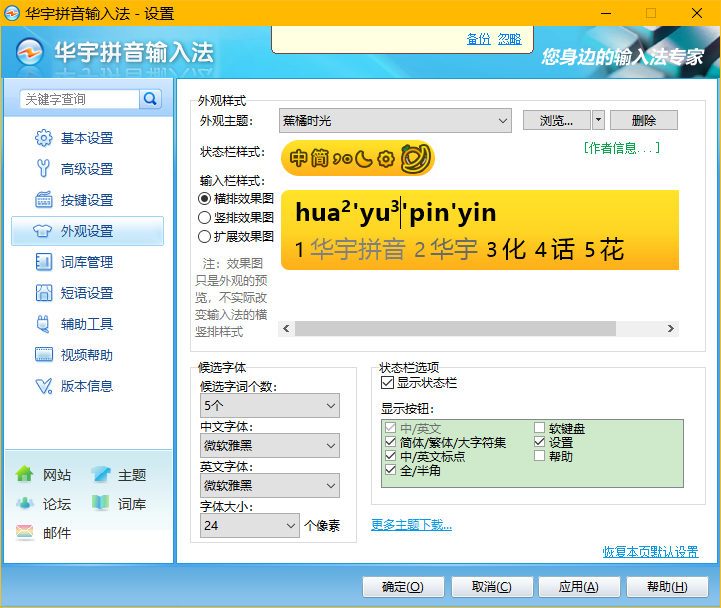Select 扩展效果图 radio button
This screenshot has height=608, width=721.
205,236
